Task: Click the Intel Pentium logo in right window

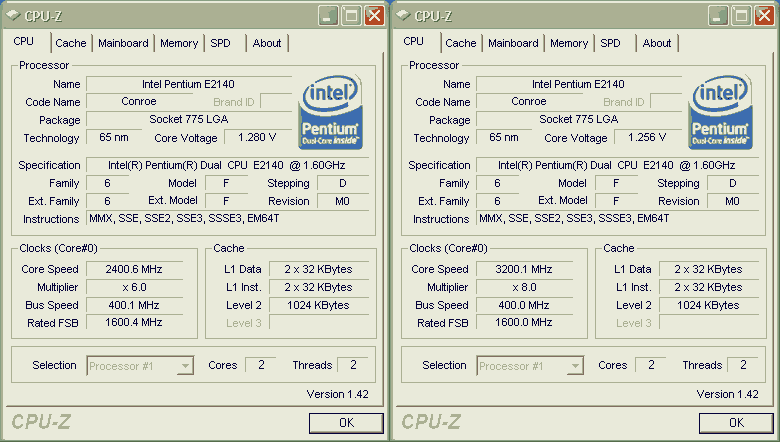Action: (x=720, y=112)
